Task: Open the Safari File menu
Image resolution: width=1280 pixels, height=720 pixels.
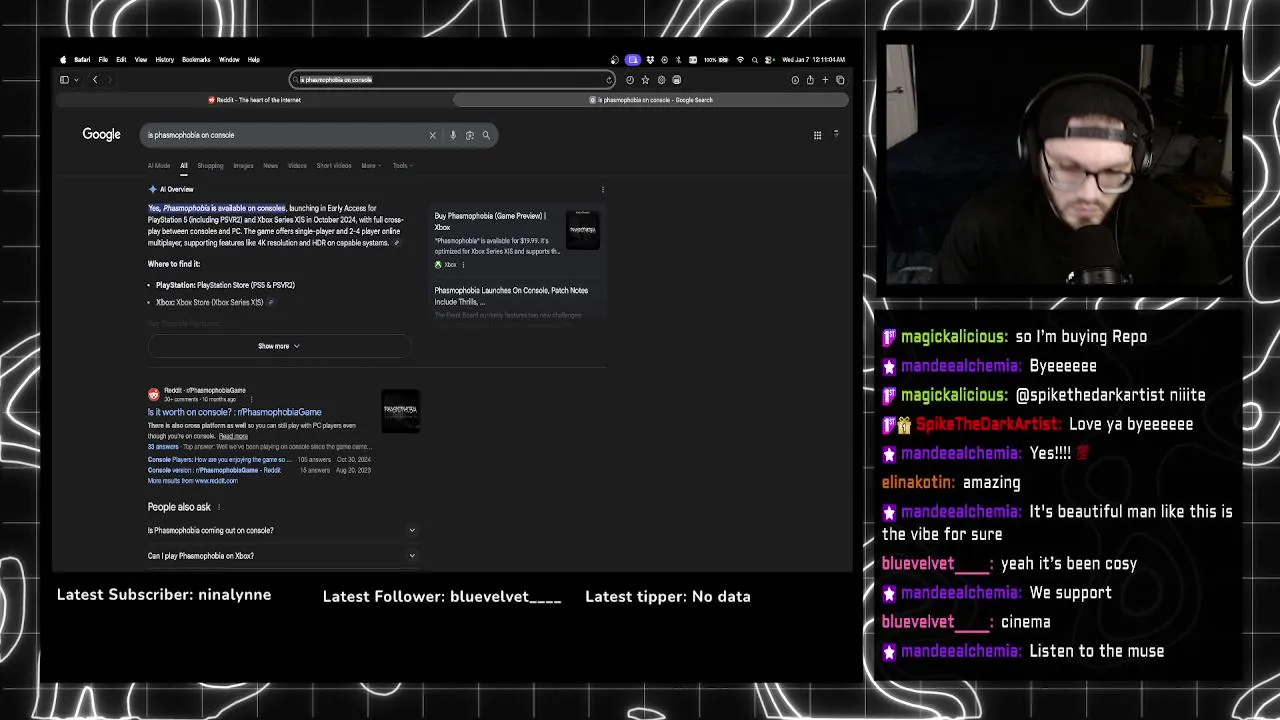Action: (103, 60)
